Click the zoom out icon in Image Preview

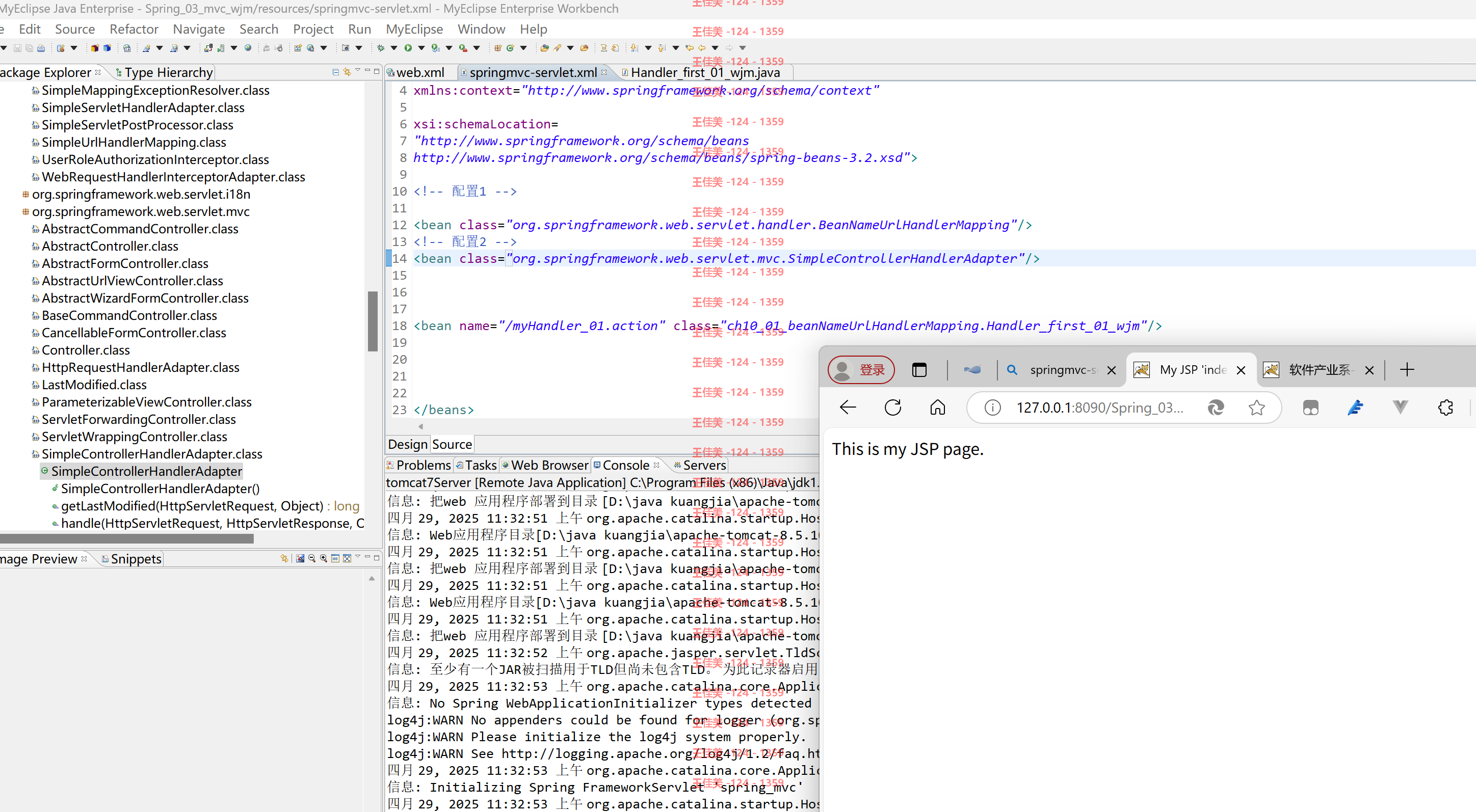[312, 558]
